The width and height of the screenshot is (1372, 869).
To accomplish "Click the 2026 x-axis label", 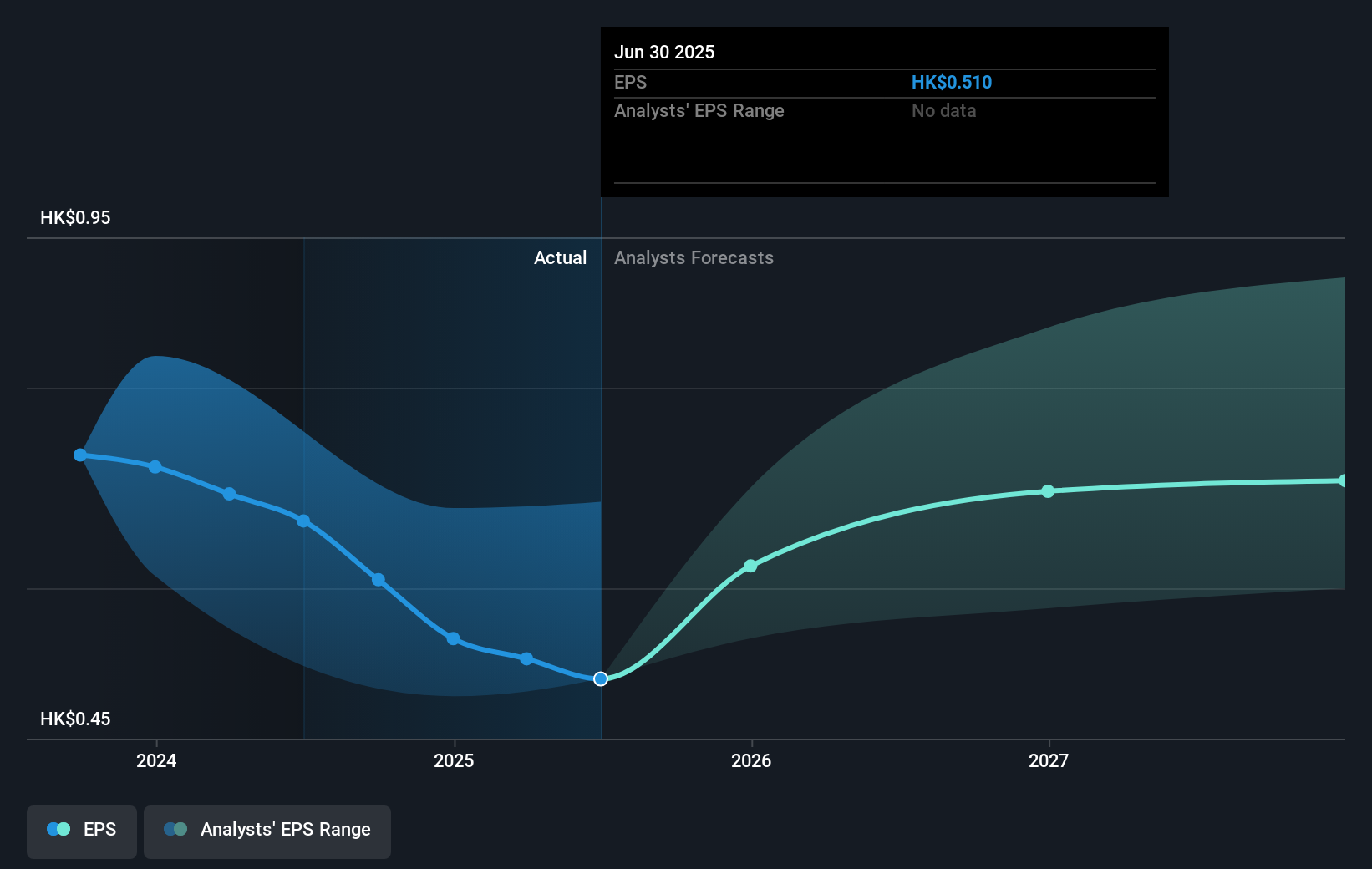I will pos(751,760).
